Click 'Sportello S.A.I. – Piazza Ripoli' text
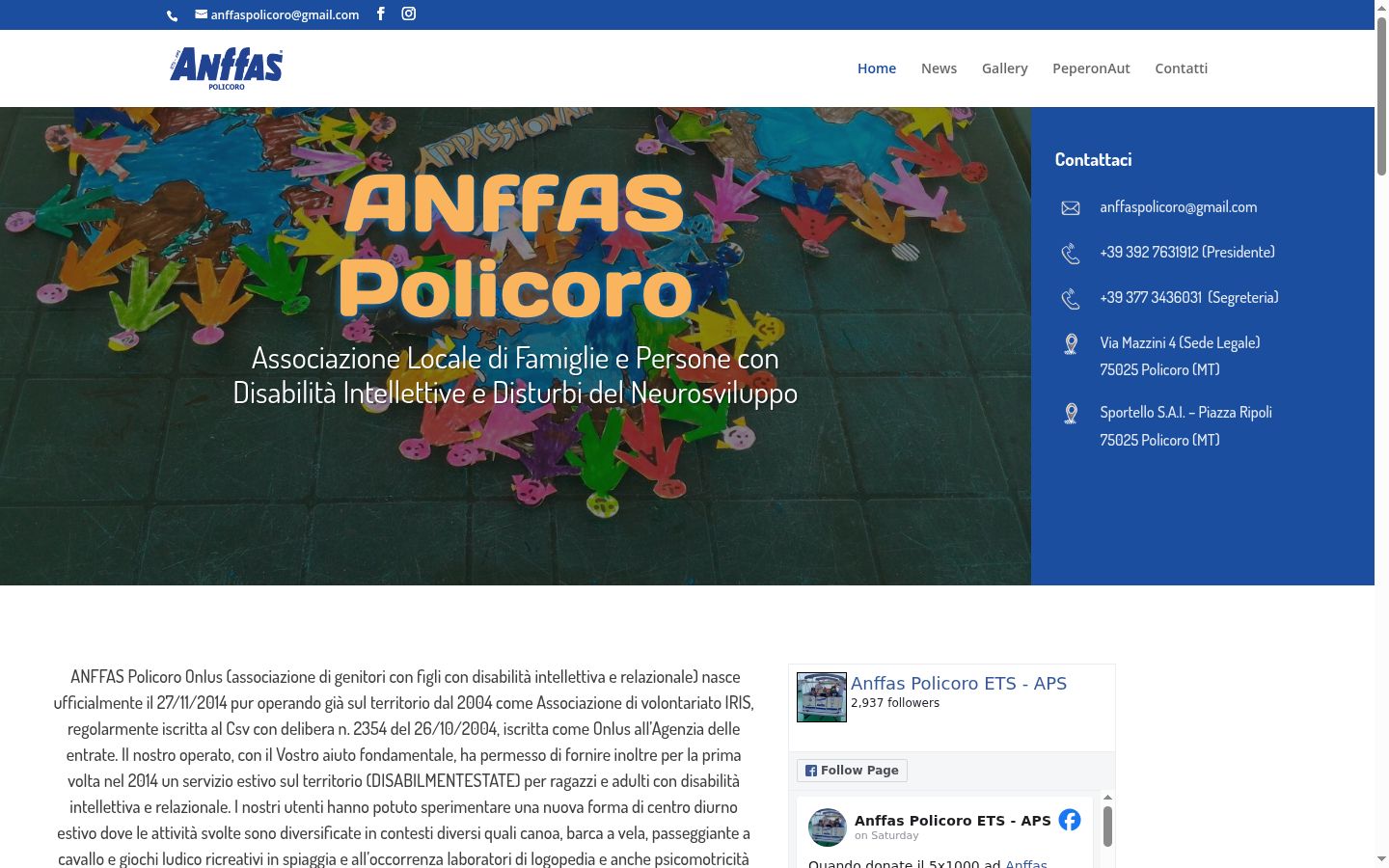1389x868 pixels. tap(1185, 412)
